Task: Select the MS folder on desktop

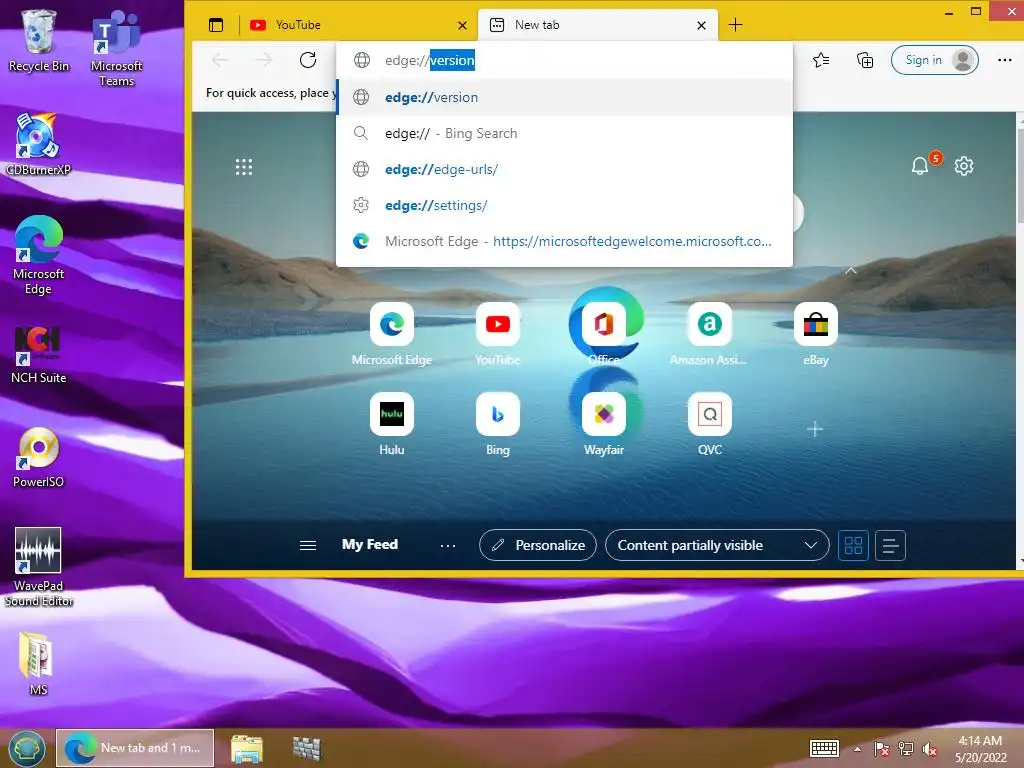Action: pyautogui.click(x=38, y=664)
